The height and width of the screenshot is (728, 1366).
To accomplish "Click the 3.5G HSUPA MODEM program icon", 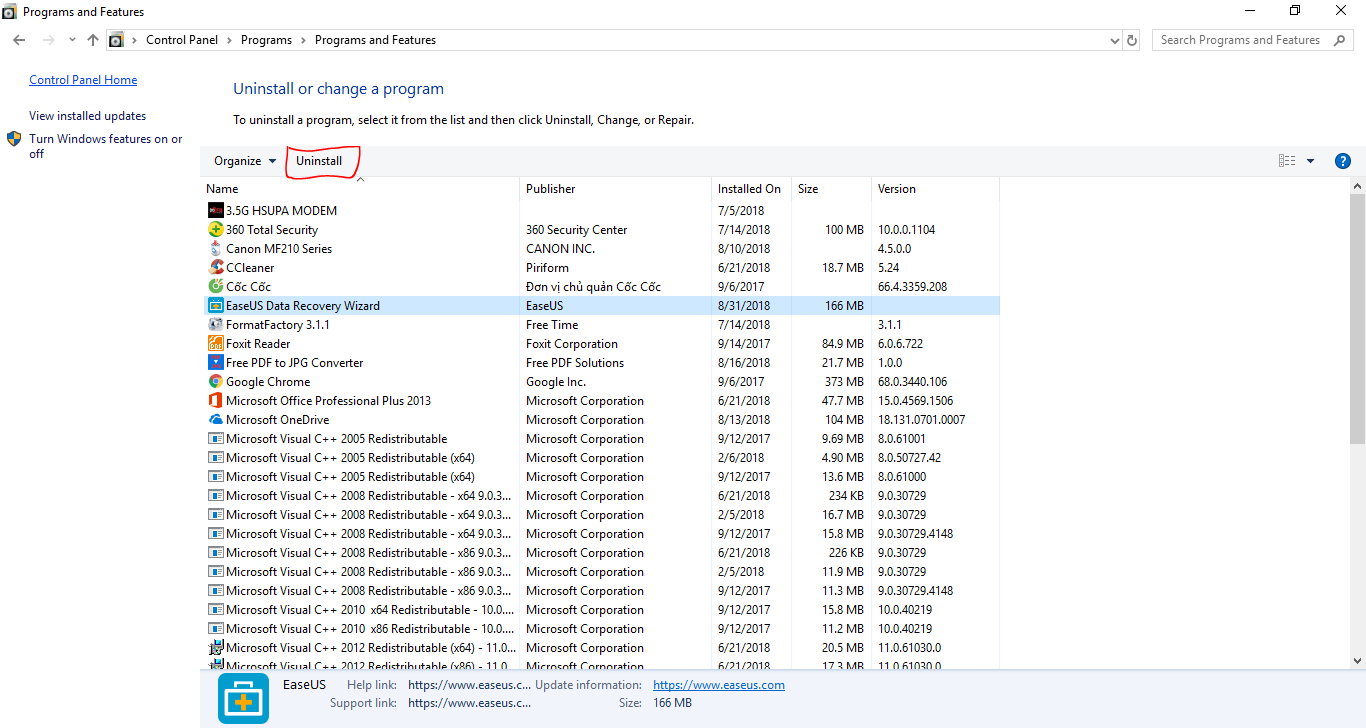I will tap(216, 211).
